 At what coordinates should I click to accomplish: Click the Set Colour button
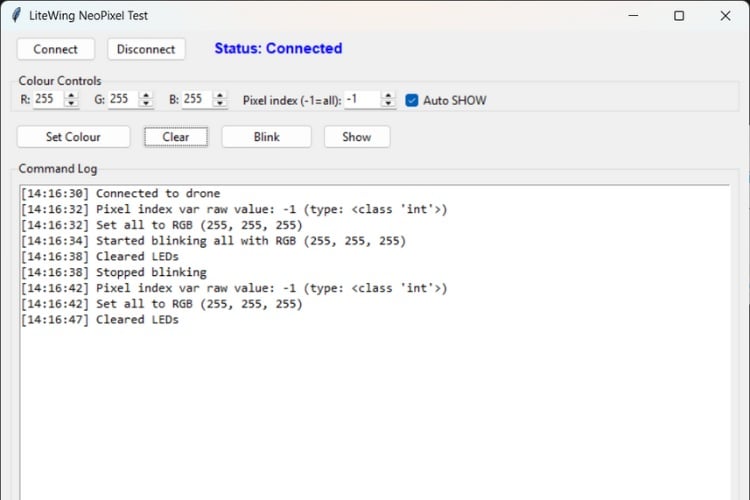coord(73,137)
